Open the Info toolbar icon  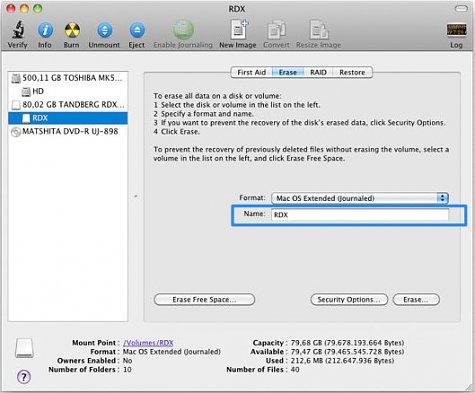click(x=45, y=30)
